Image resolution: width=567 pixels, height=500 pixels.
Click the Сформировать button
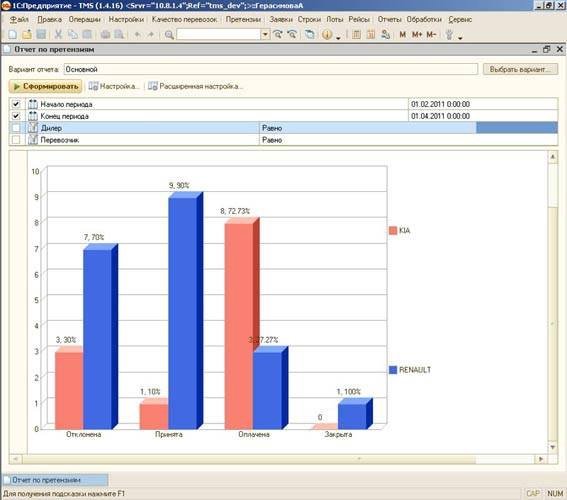(46, 86)
